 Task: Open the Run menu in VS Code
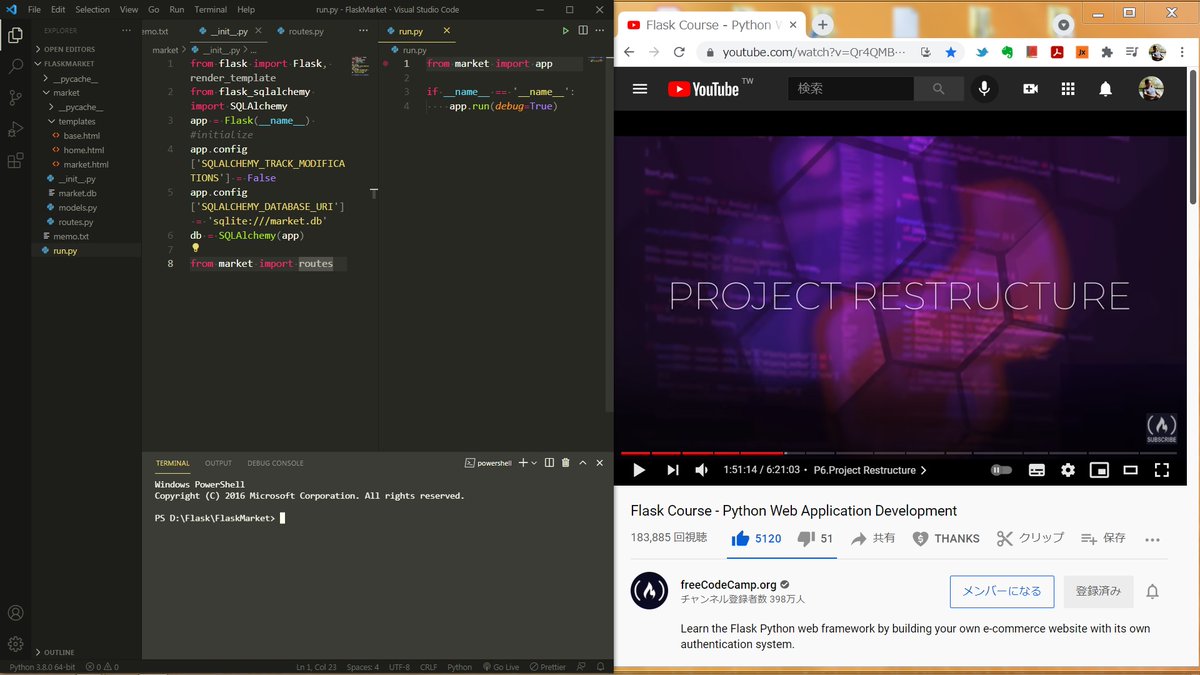pos(177,9)
